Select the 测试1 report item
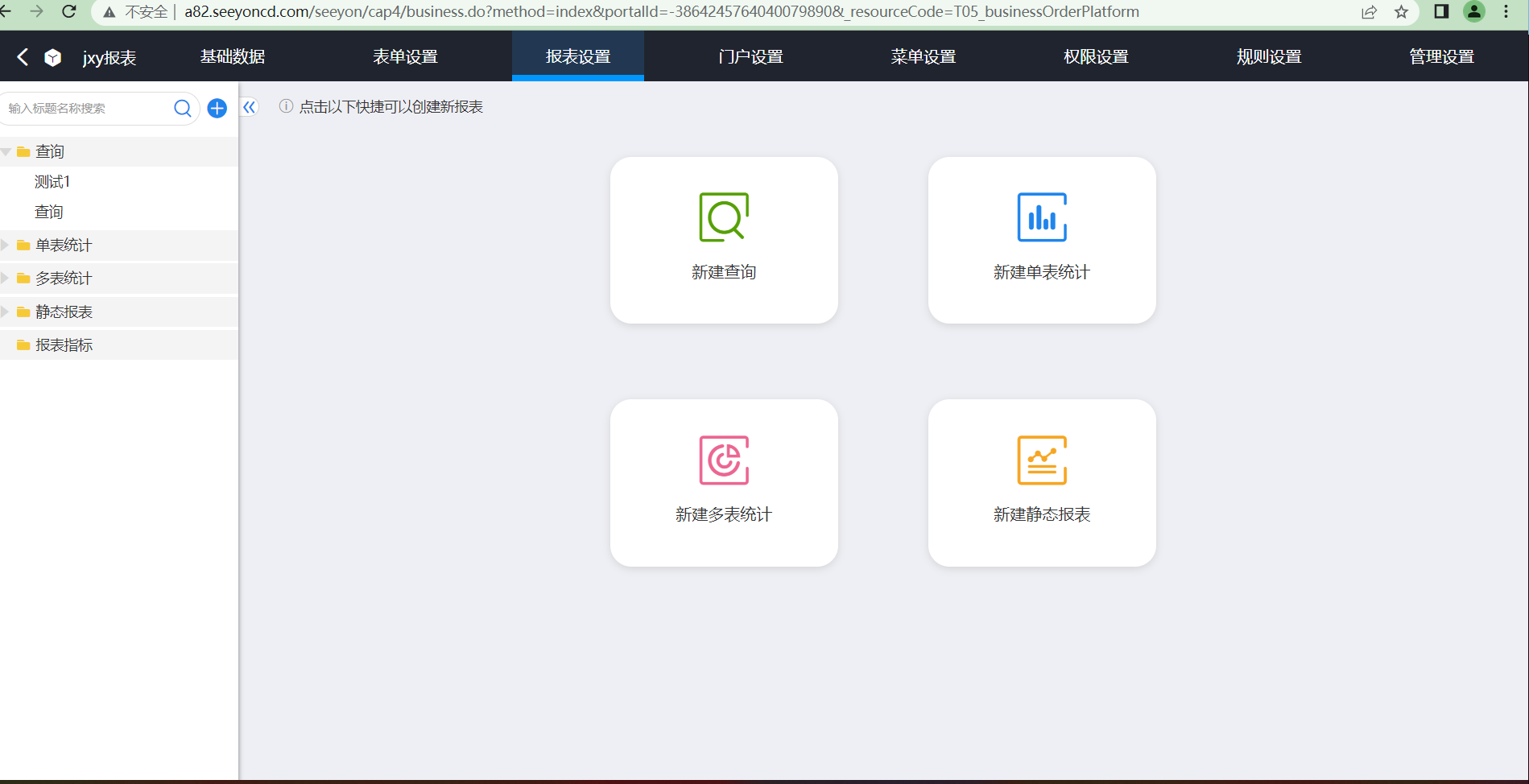 tap(52, 182)
